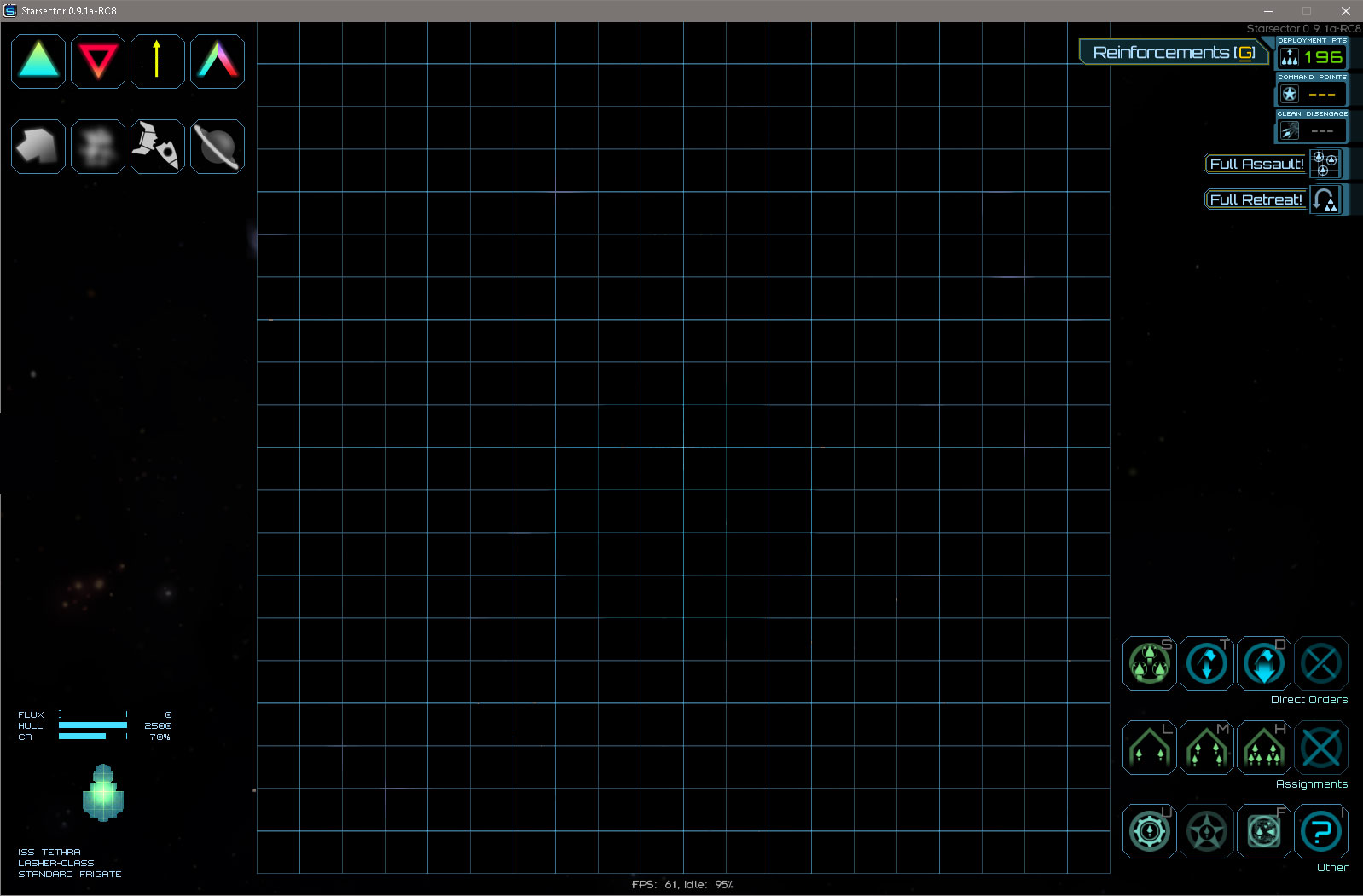Minimize the Starsector window

[x=1268, y=11]
